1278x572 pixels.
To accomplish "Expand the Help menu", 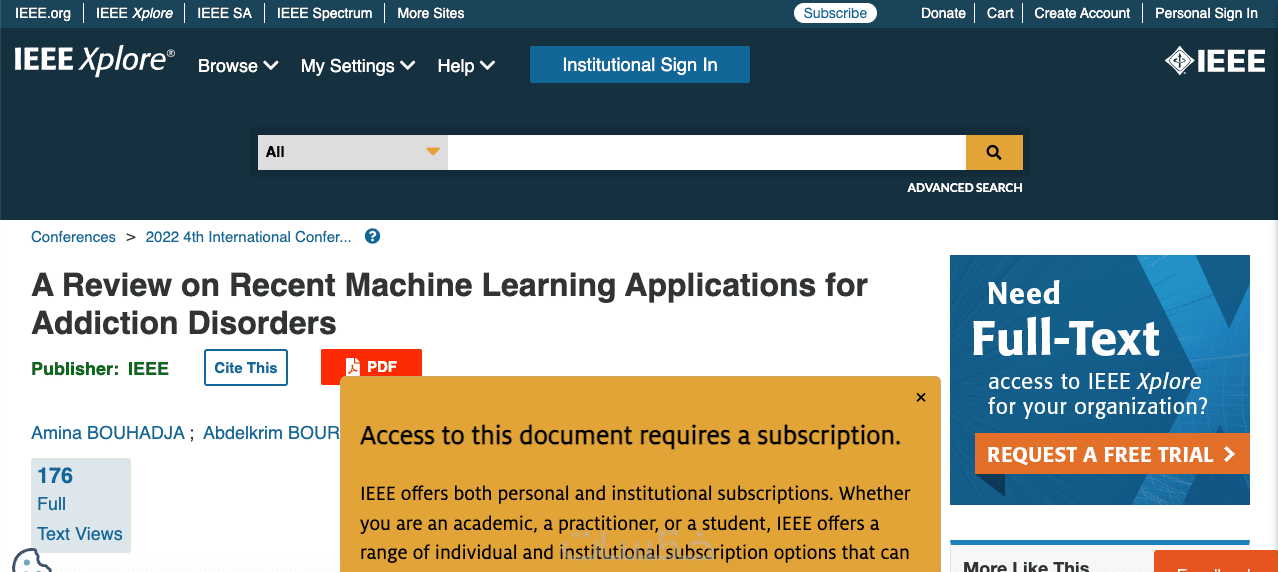I will coord(466,66).
